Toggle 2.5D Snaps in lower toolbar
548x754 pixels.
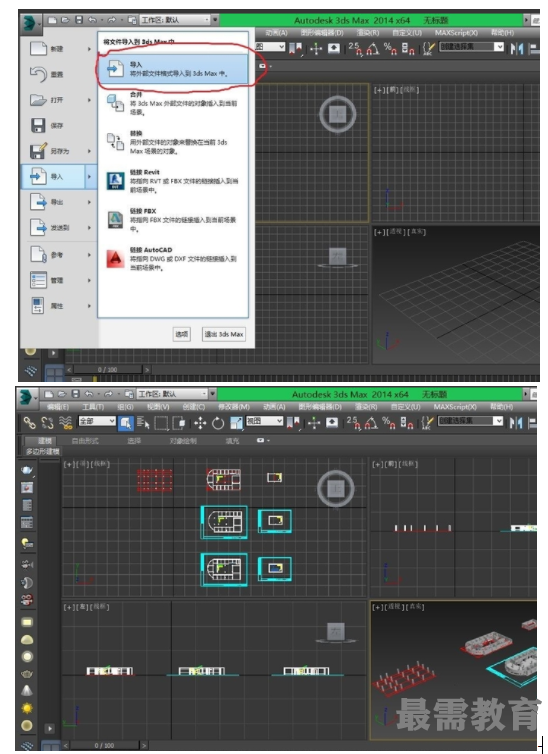click(353, 423)
